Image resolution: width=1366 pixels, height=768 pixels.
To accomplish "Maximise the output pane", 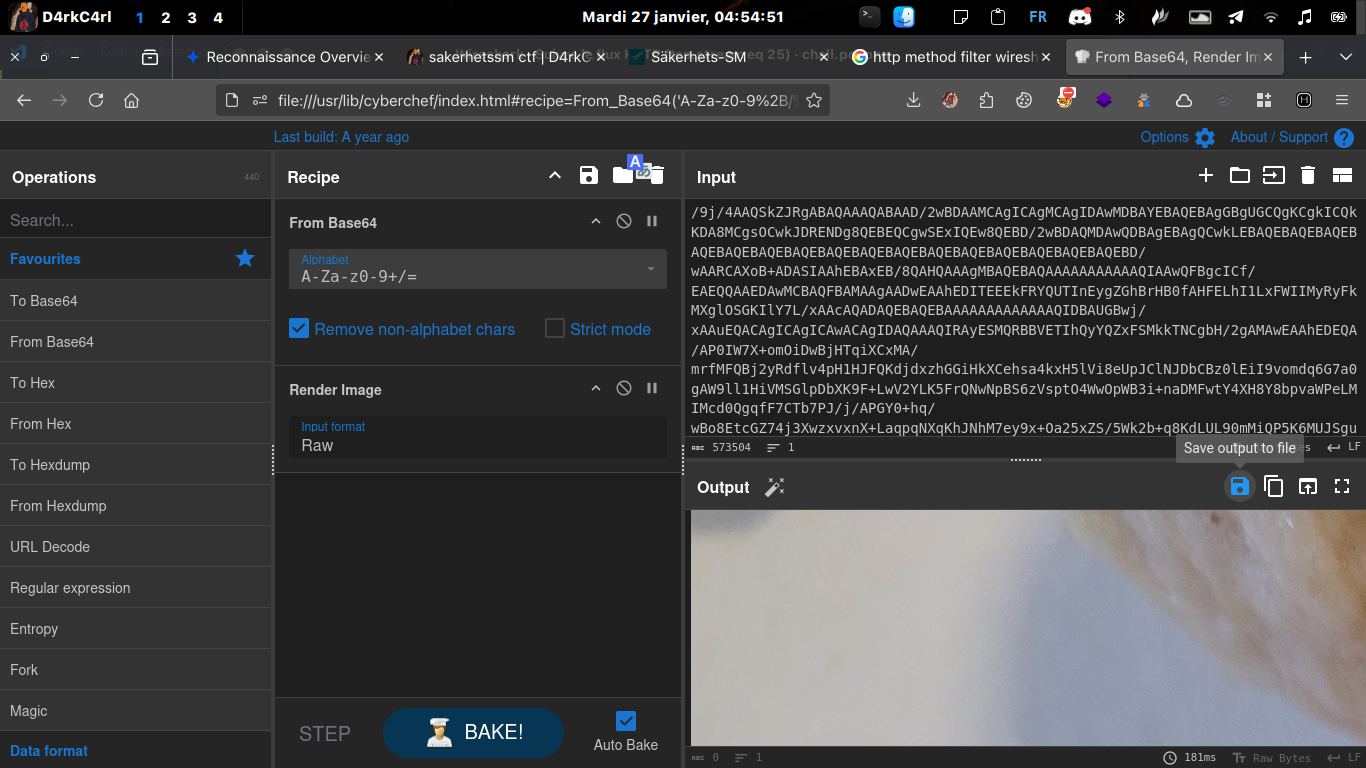I will [1342, 487].
